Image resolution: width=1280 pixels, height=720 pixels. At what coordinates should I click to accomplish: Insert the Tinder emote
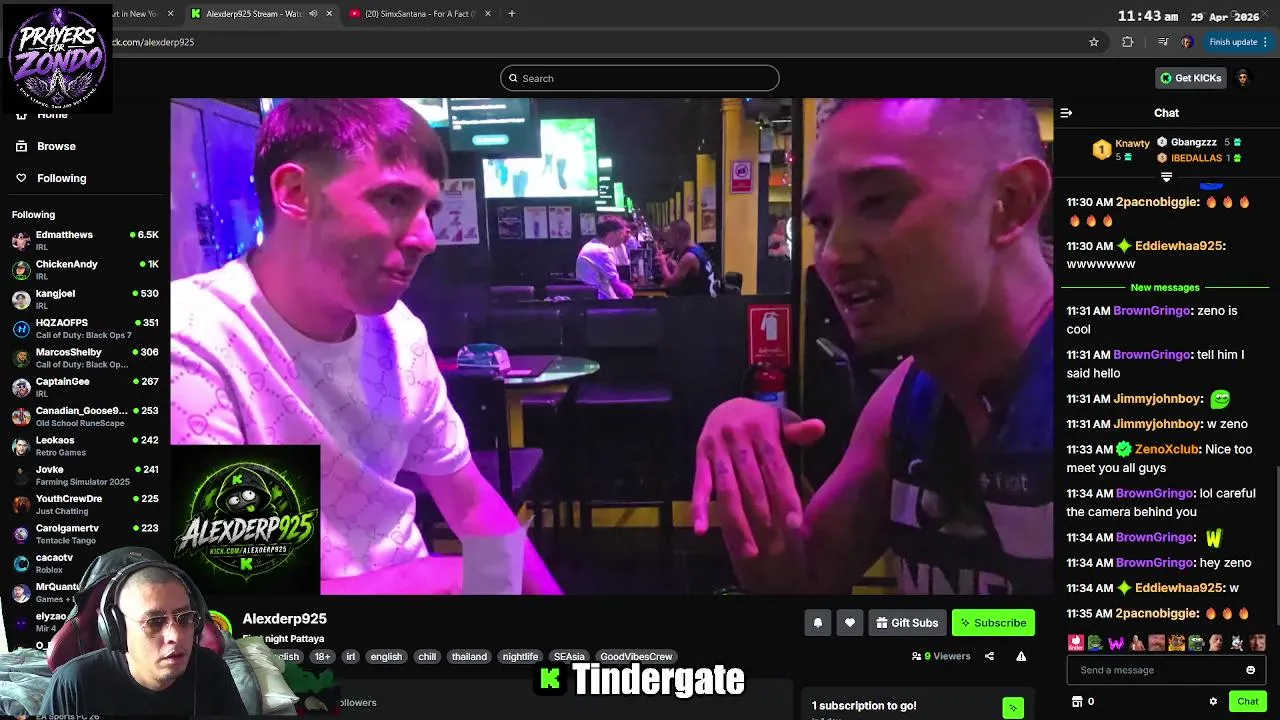tap(1076, 643)
